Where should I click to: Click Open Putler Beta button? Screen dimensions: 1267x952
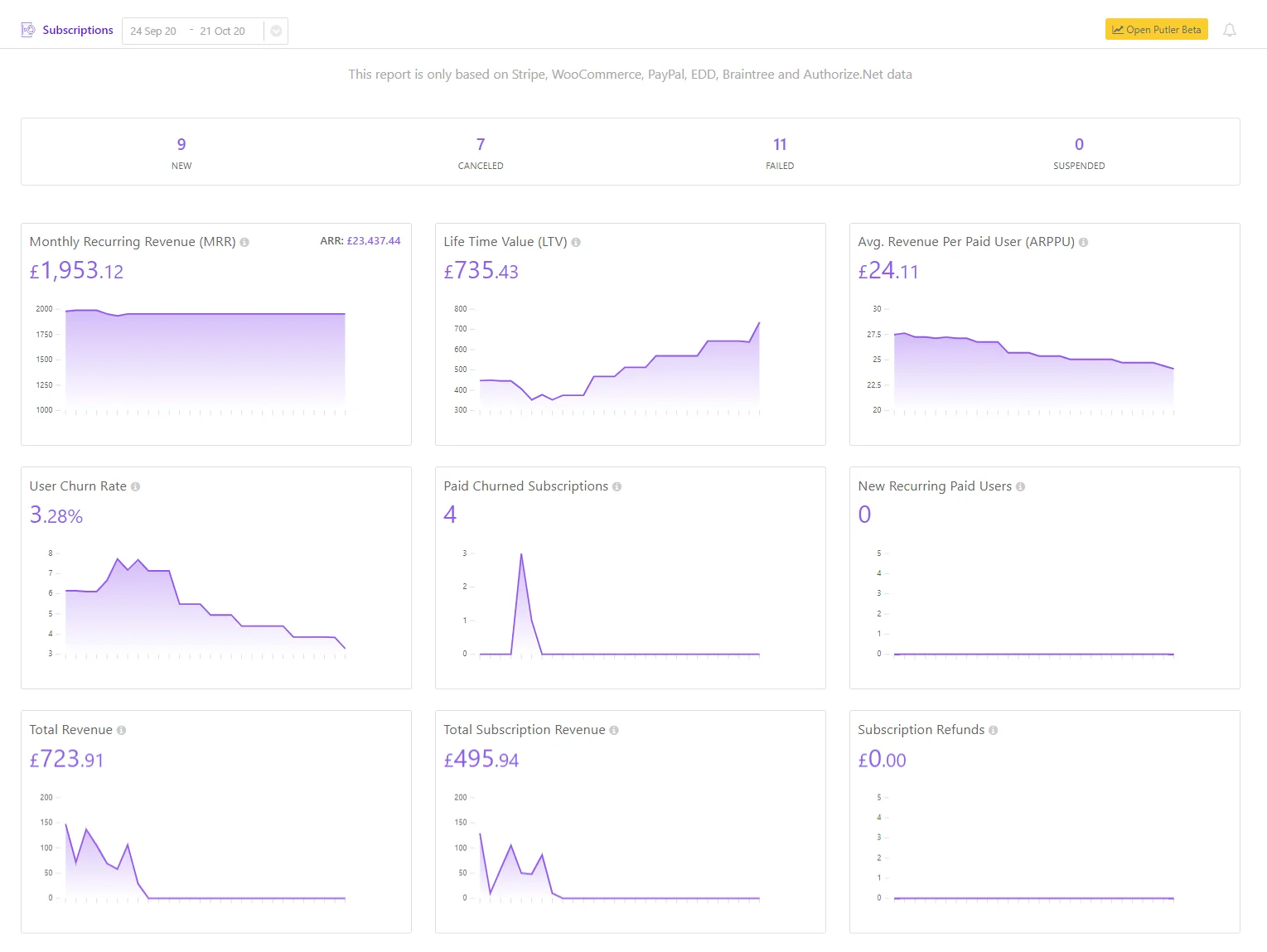coord(1157,30)
